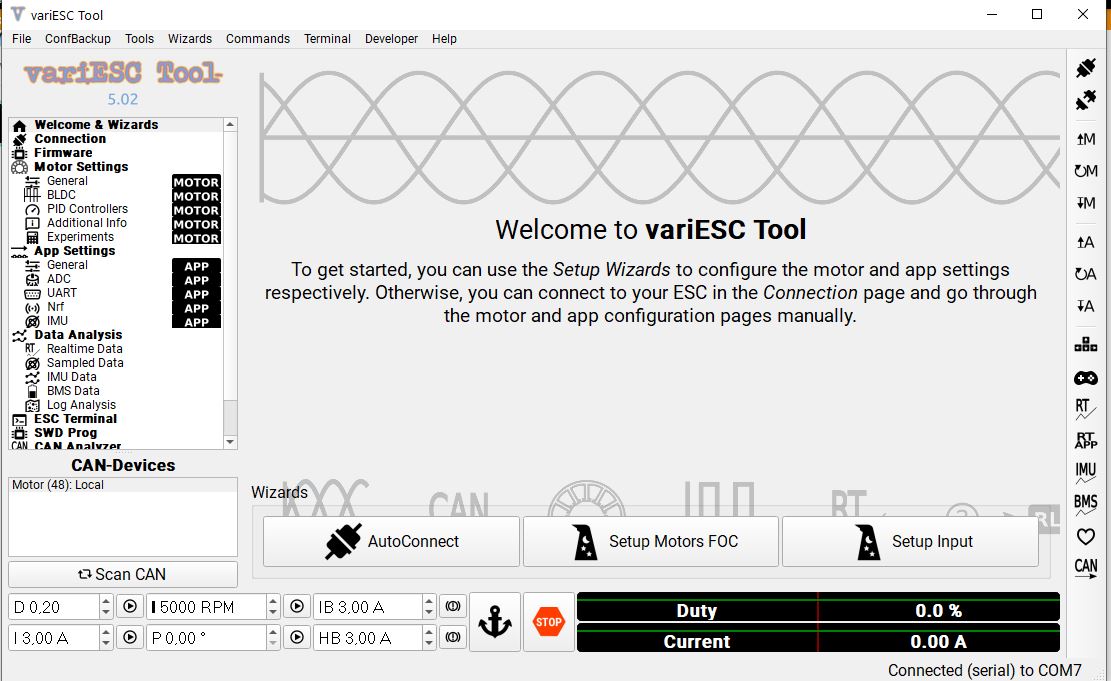Toggle IMU data streaming icon
Image resolution: width=1111 pixels, height=681 pixels.
click(1085, 473)
